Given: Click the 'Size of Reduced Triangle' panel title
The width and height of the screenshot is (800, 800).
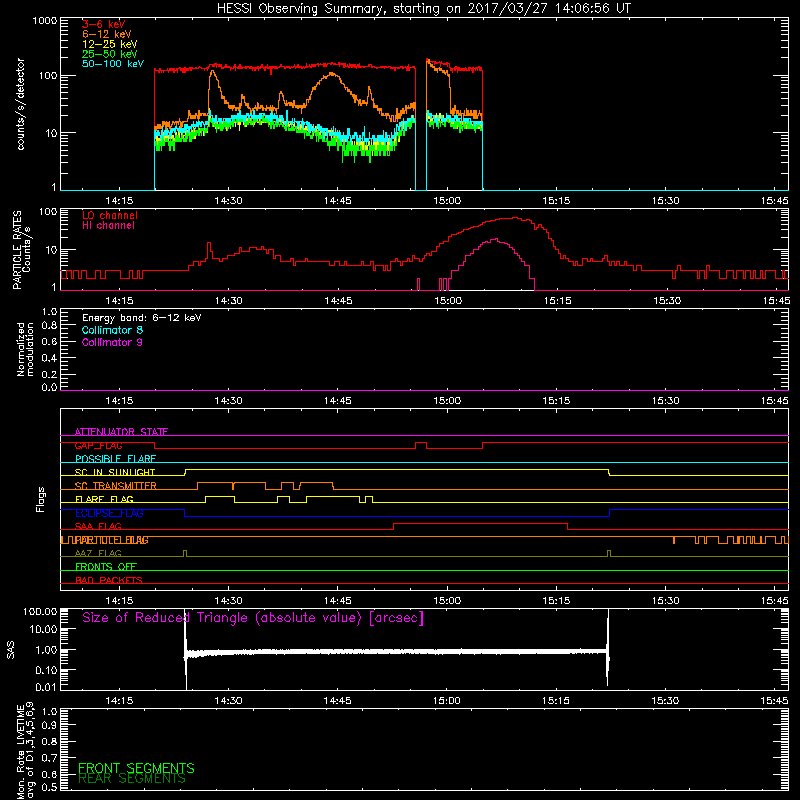Looking at the screenshot, I should click(253, 618).
